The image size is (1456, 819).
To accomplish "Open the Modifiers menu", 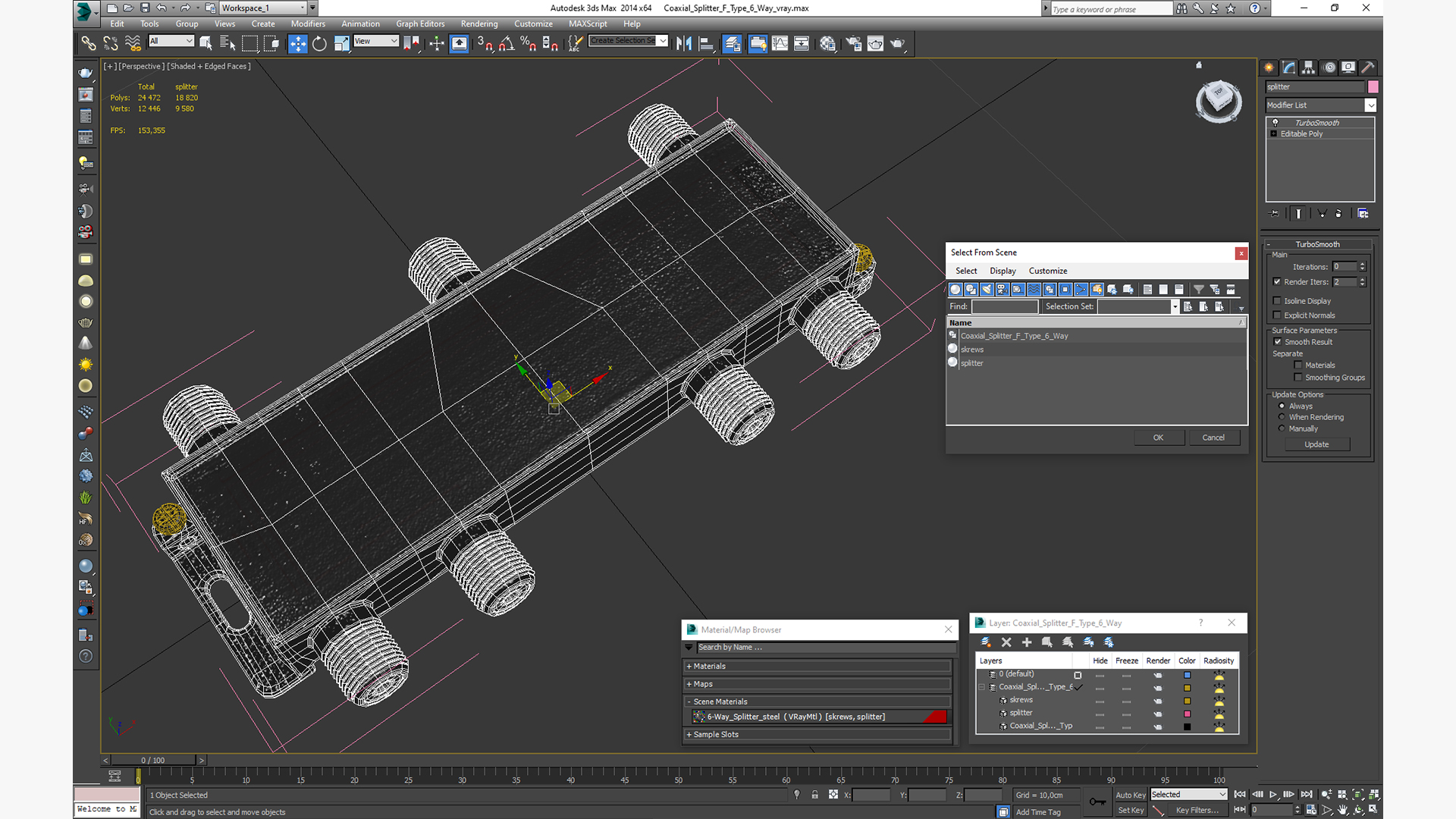I will [308, 24].
